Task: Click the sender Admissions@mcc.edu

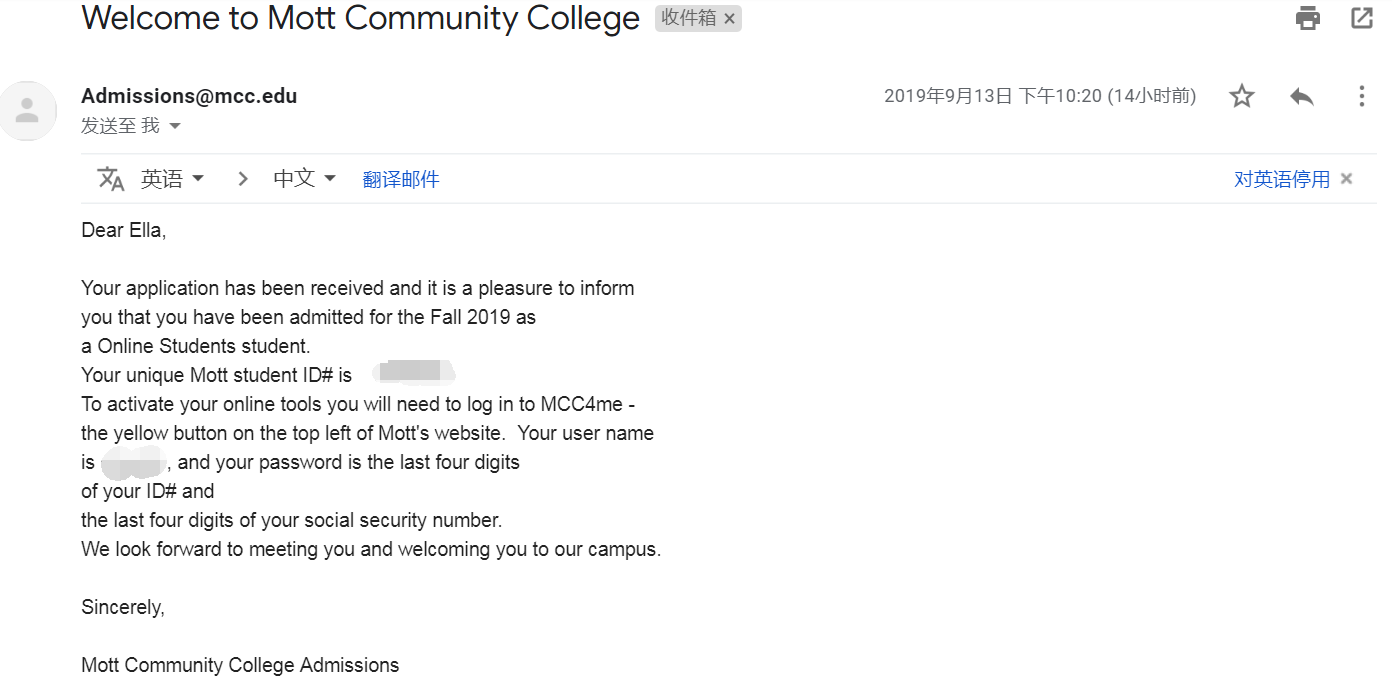Action: 189,96
